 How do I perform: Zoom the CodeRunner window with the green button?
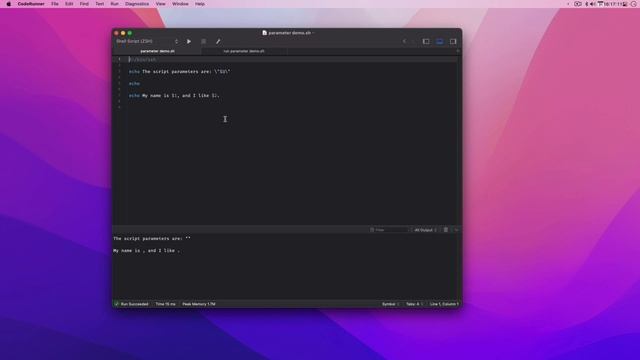(x=130, y=33)
